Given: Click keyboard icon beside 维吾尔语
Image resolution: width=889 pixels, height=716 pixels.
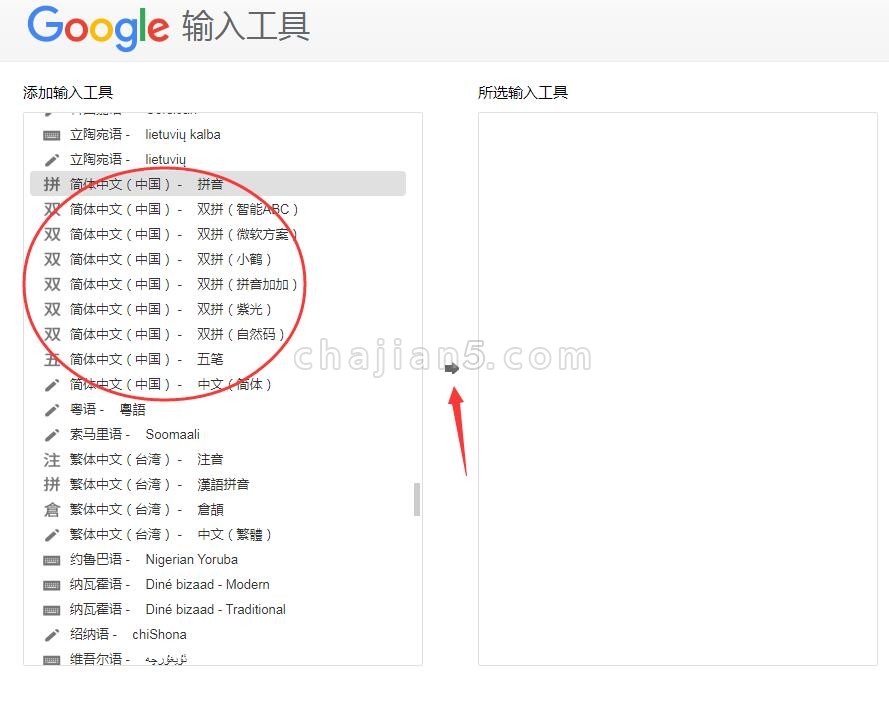Looking at the screenshot, I should coord(52,660).
